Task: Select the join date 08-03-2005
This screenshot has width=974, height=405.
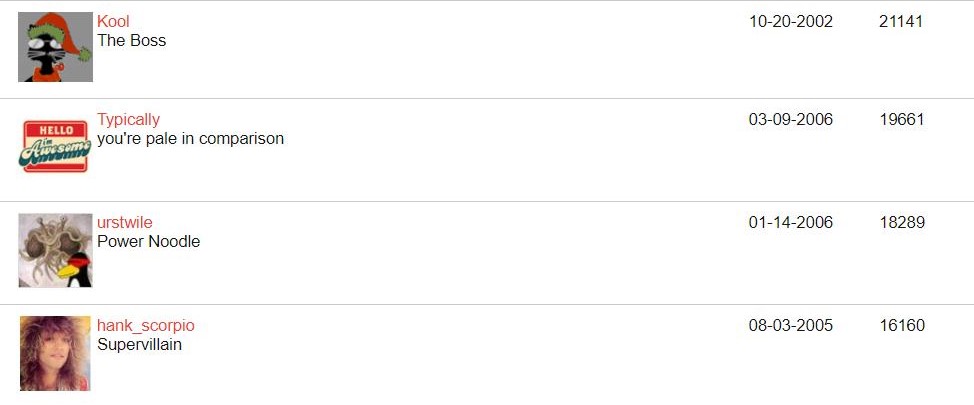Action: (x=791, y=325)
